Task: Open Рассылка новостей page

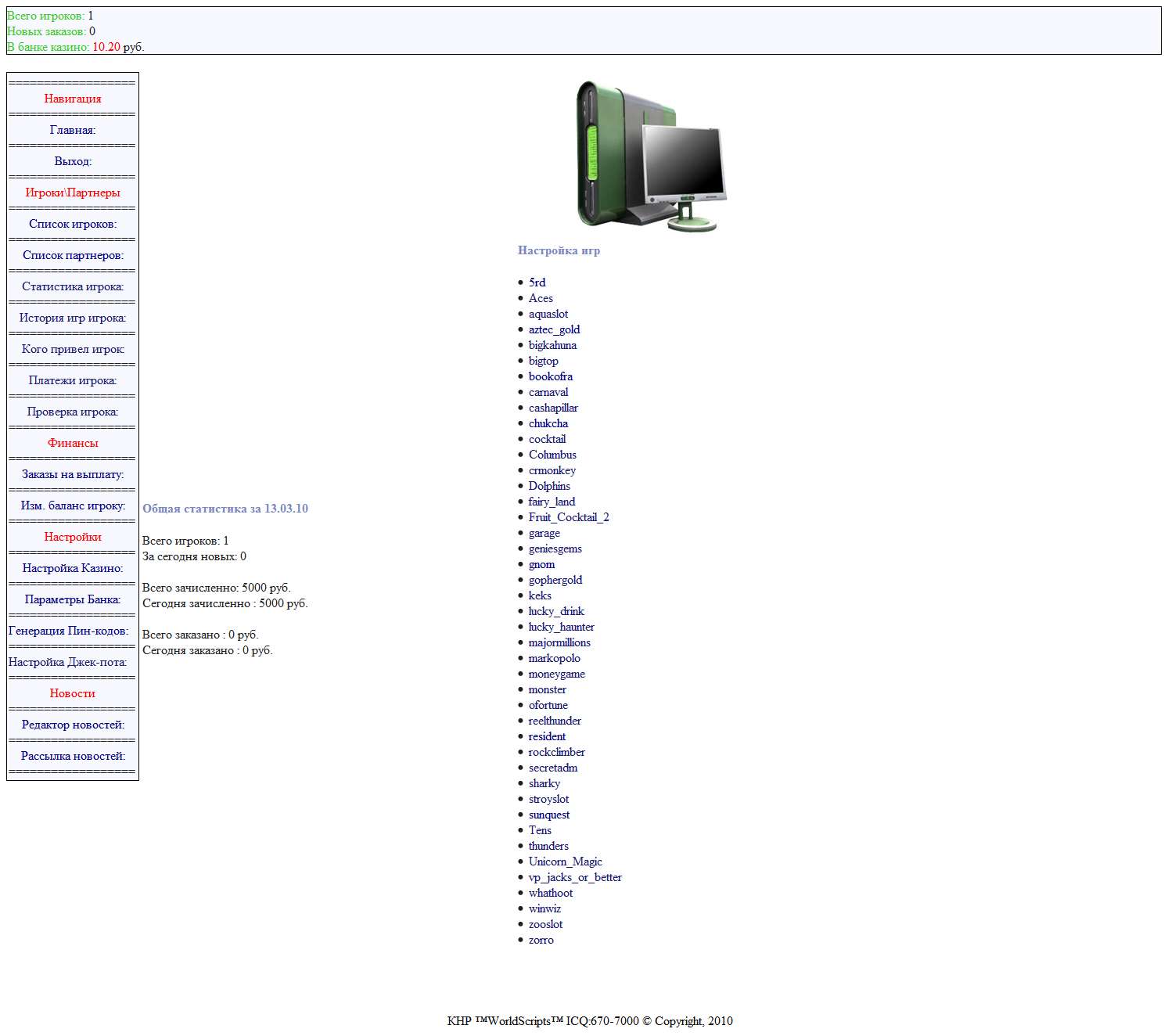Action: click(72, 756)
